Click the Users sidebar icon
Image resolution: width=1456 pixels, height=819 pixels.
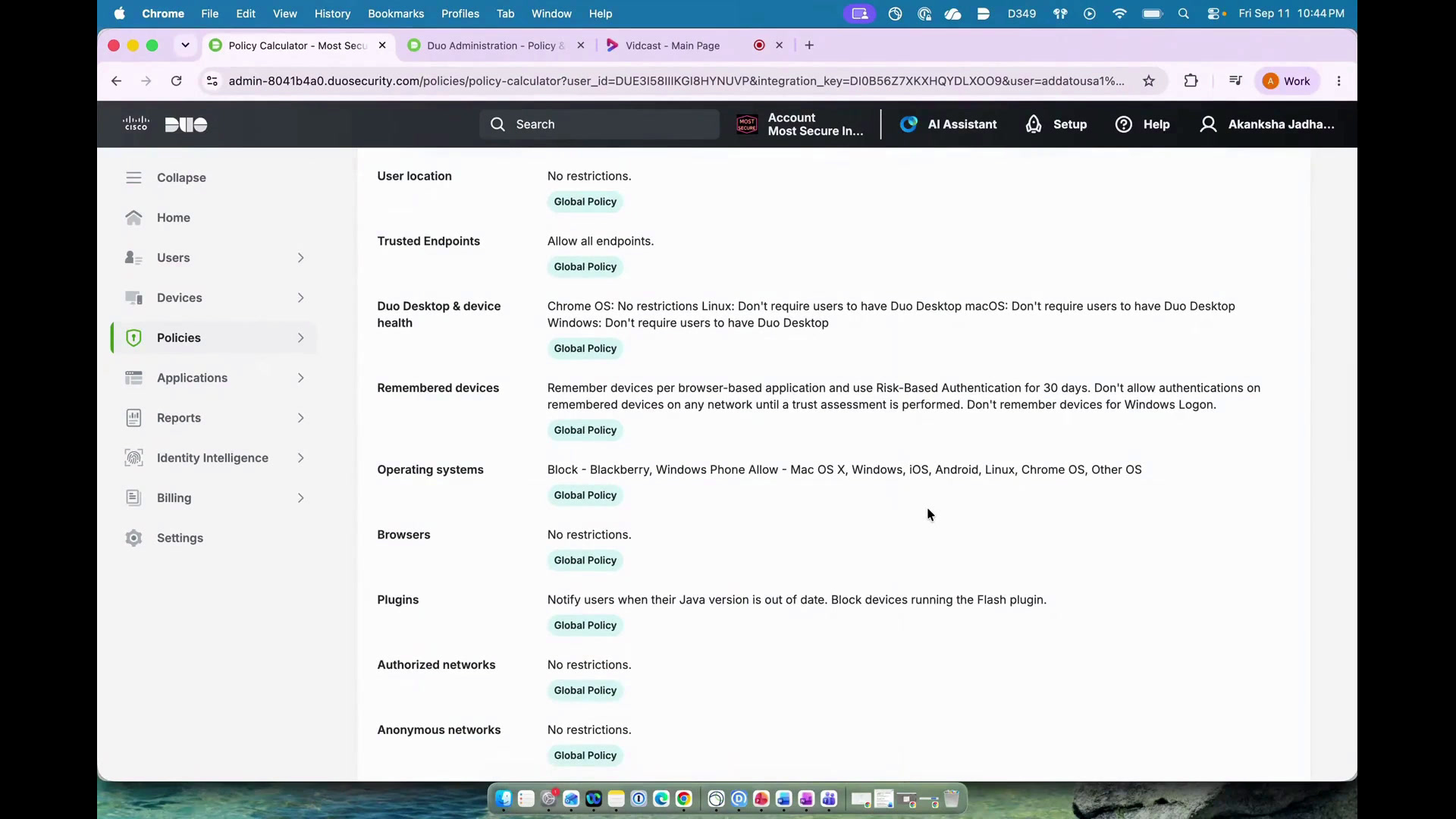click(x=133, y=258)
